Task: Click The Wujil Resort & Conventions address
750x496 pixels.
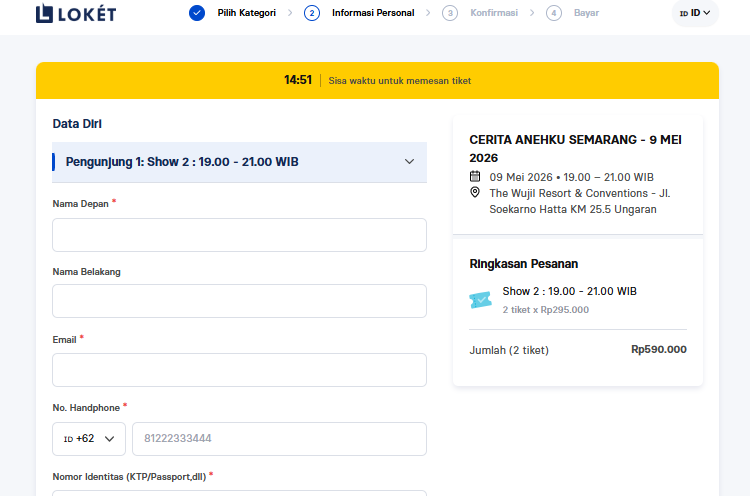Action: pos(580,201)
